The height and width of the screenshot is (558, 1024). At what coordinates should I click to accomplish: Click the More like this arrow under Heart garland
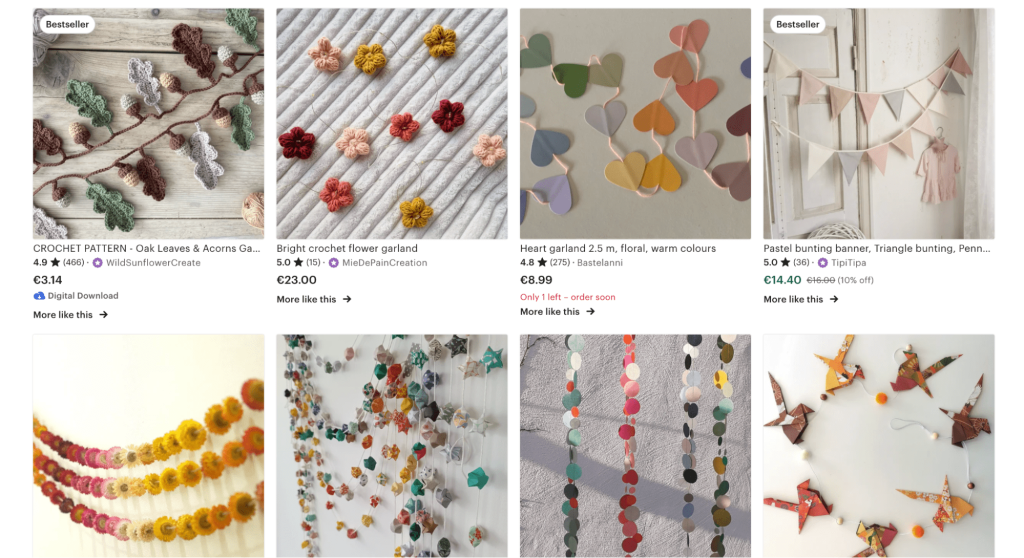tap(591, 312)
